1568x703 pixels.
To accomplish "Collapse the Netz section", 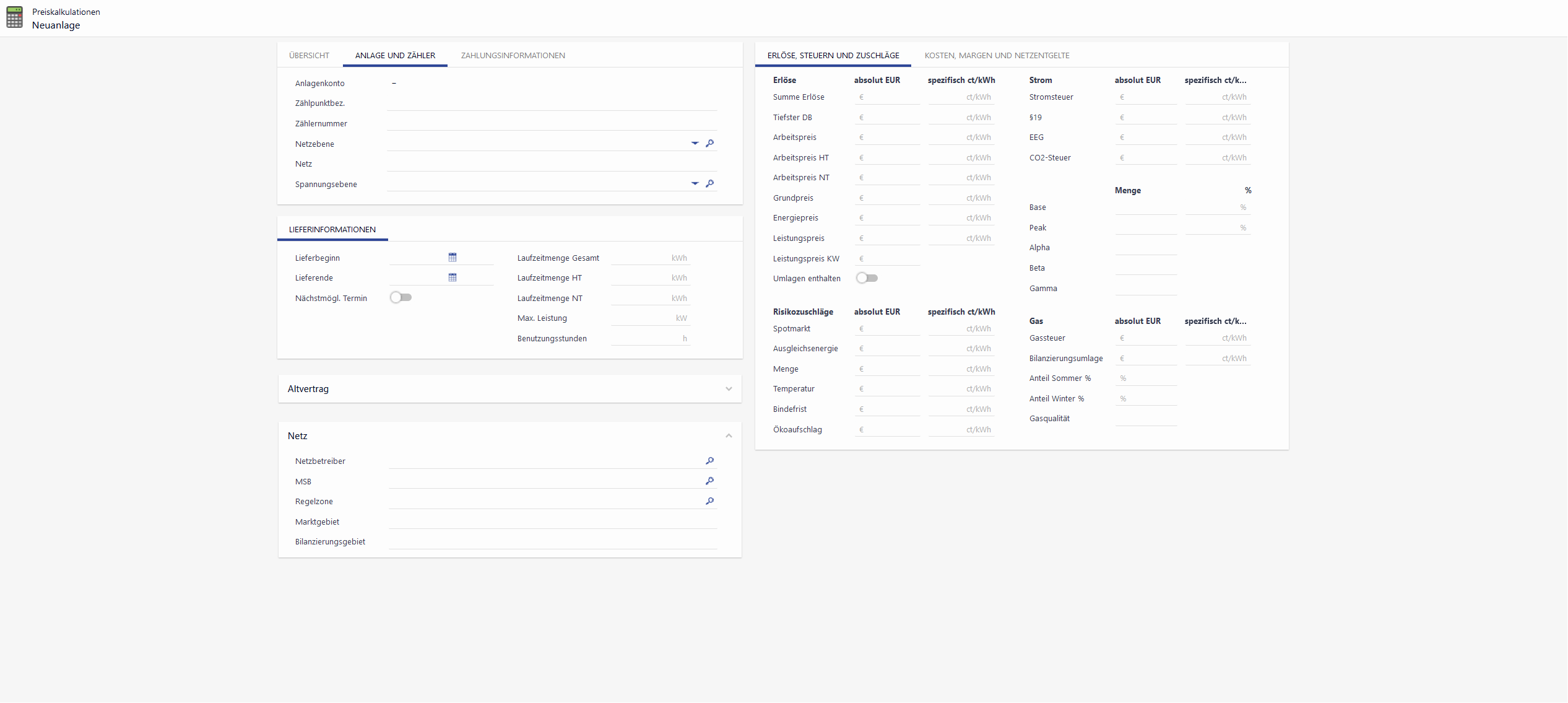I will [x=729, y=436].
